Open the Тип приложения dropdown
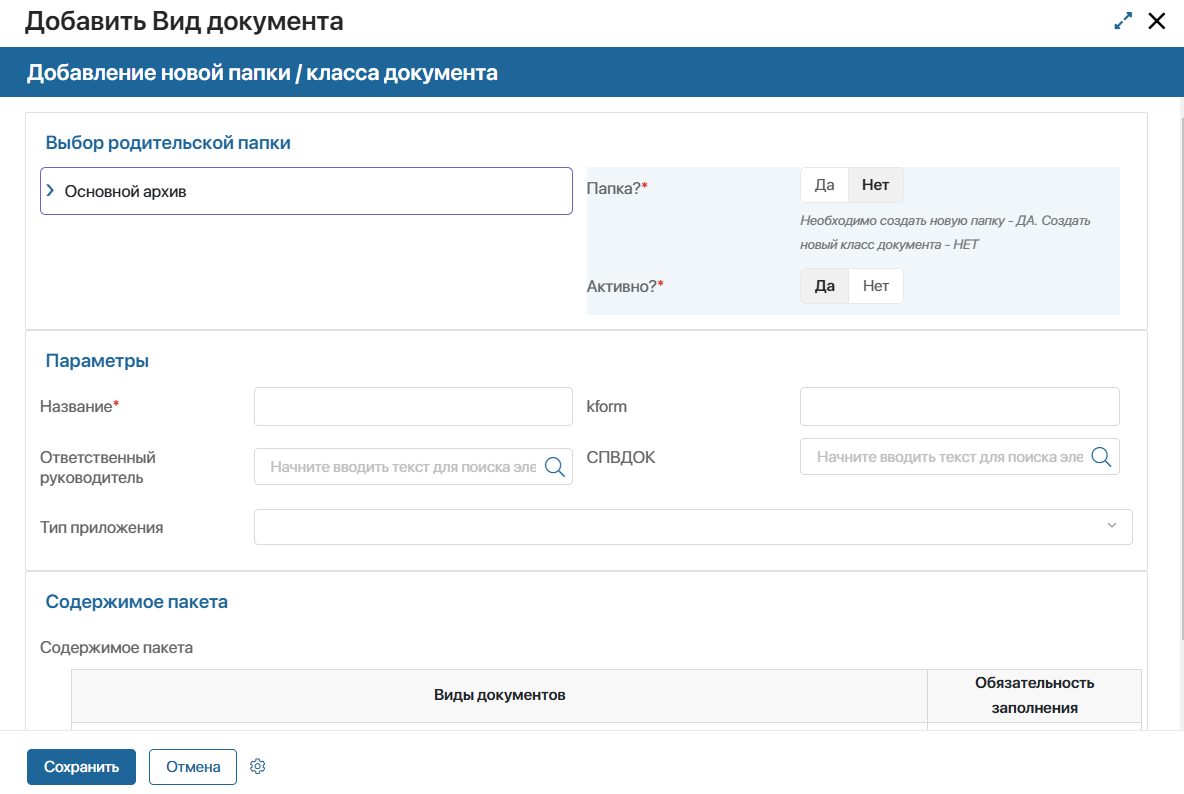Screen dimensions: 1184x794 [x=680, y=527]
